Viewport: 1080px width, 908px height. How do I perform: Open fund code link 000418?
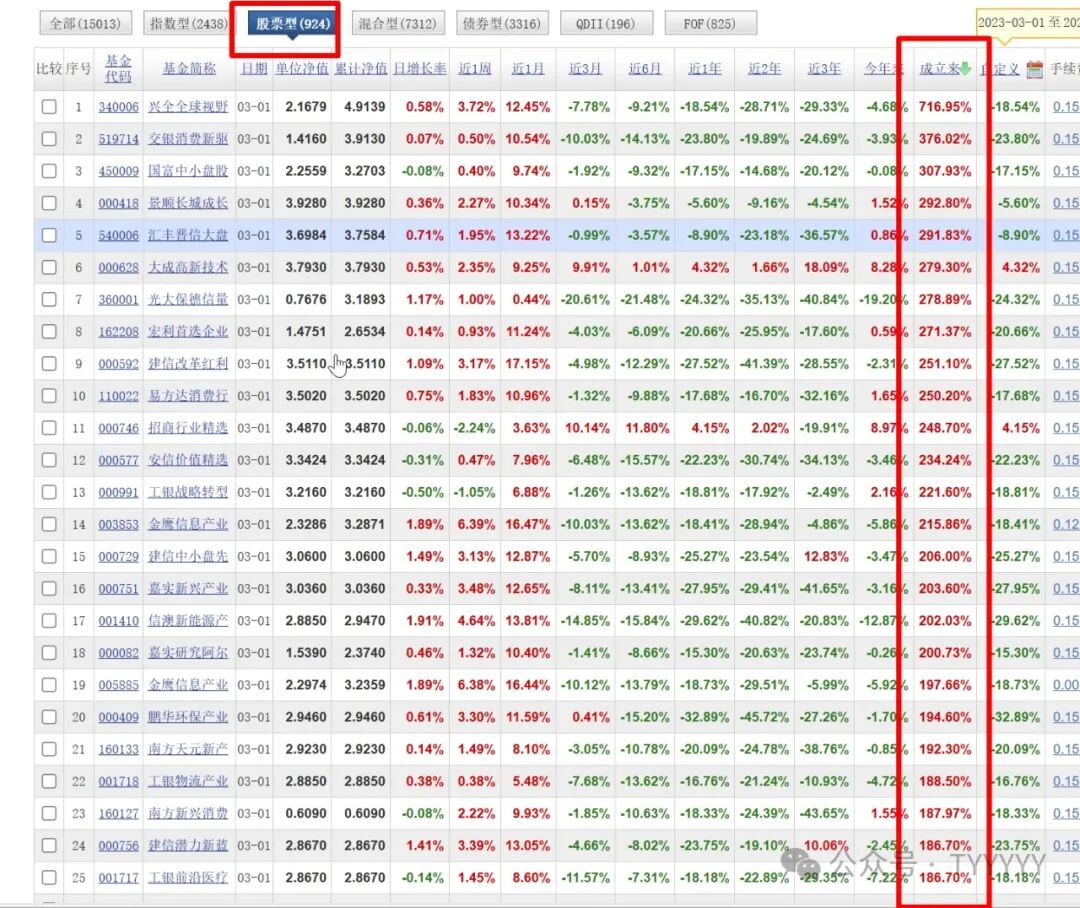[x=118, y=203]
